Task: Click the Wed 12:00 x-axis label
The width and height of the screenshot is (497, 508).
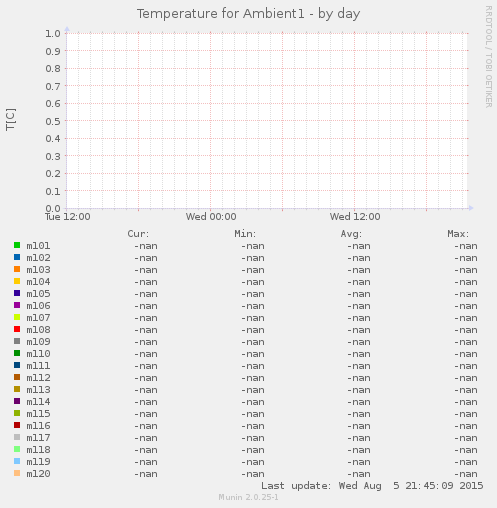Action: coord(355,217)
